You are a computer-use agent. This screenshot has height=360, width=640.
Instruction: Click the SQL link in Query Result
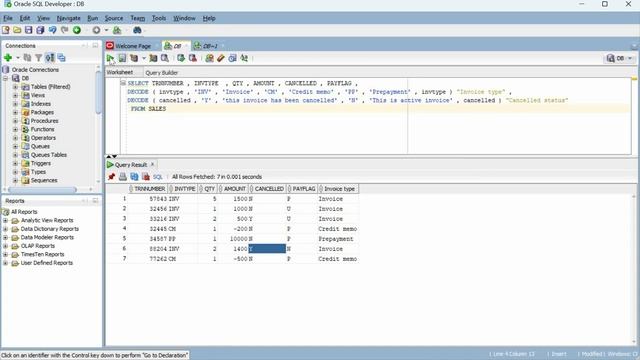click(158, 177)
